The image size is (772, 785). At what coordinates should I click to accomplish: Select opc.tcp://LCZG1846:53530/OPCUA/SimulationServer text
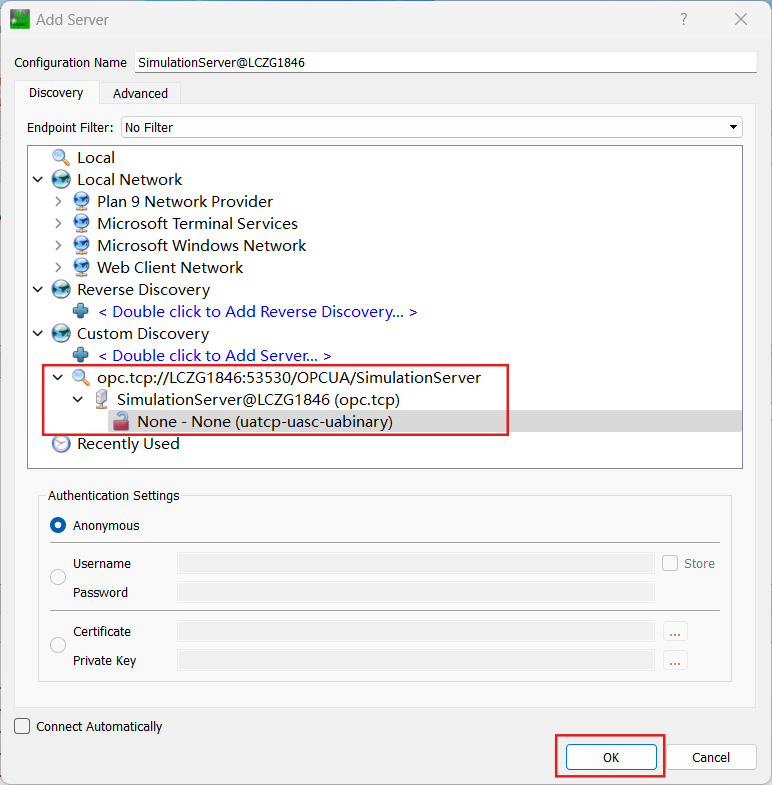click(x=289, y=377)
